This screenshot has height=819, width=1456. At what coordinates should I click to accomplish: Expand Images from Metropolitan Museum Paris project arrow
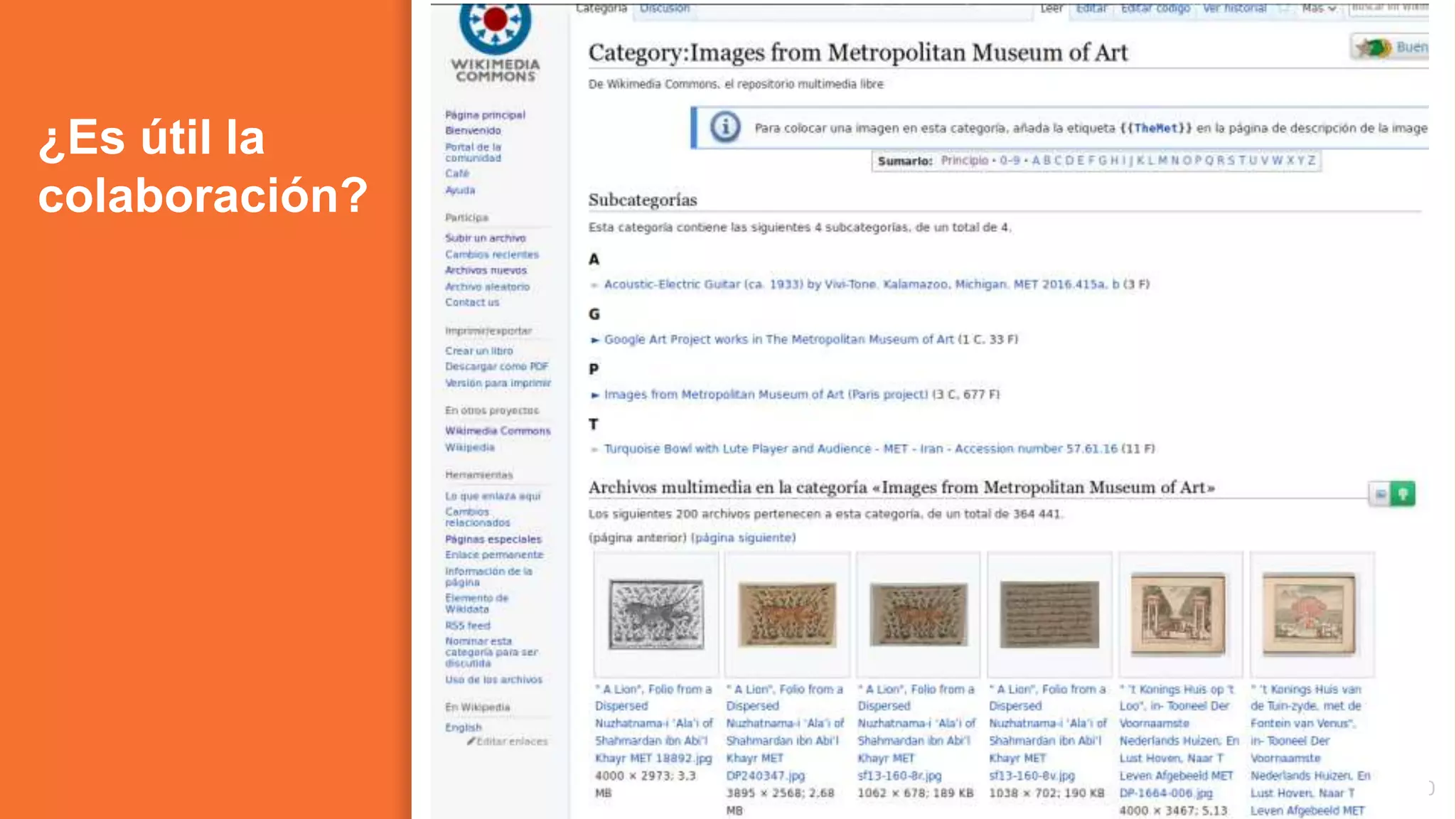tap(595, 395)
